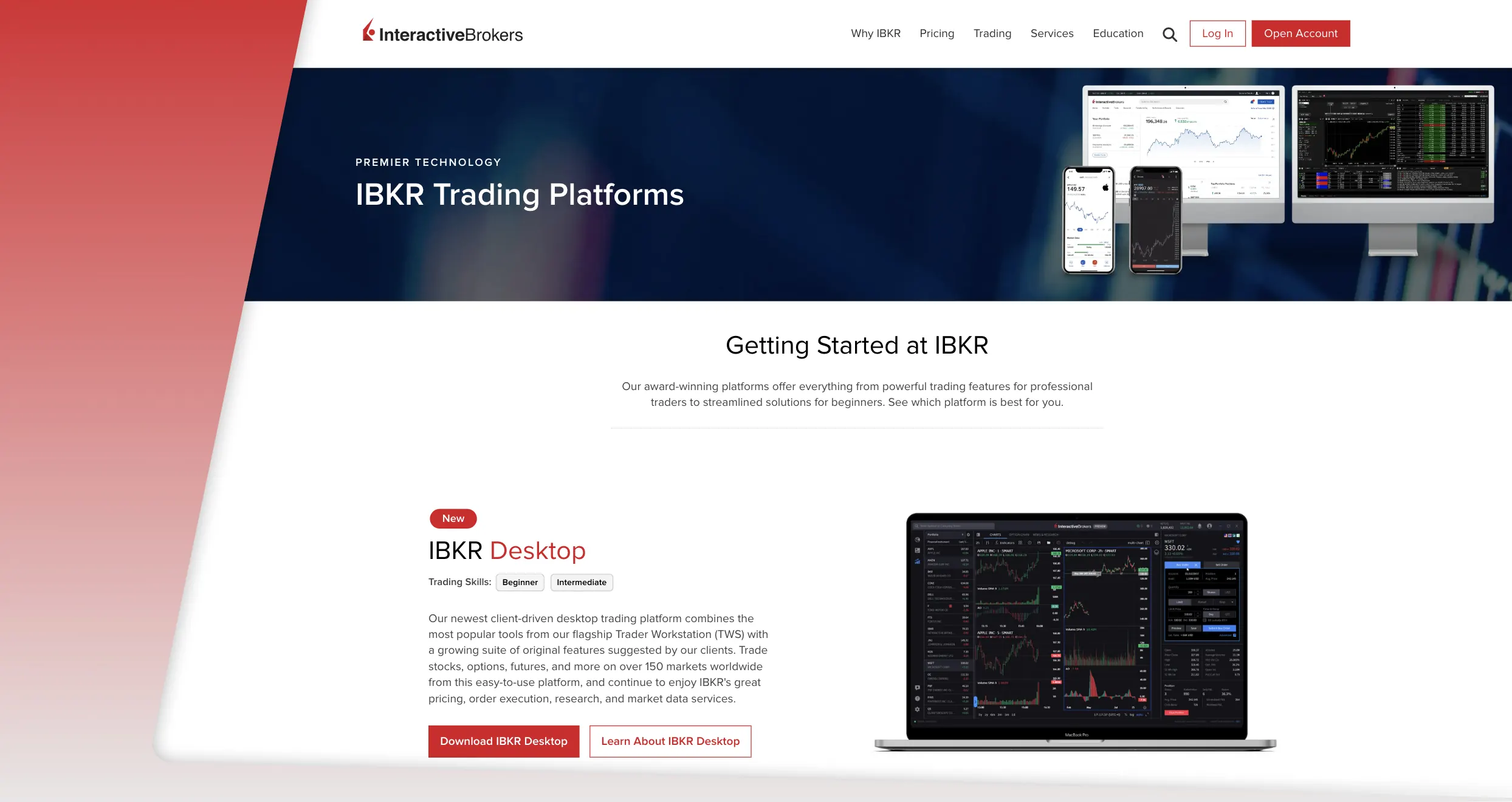Expand the Services navigation dropdown
This screenshot has height=802, width=1512.
(x=1052, y=33)
